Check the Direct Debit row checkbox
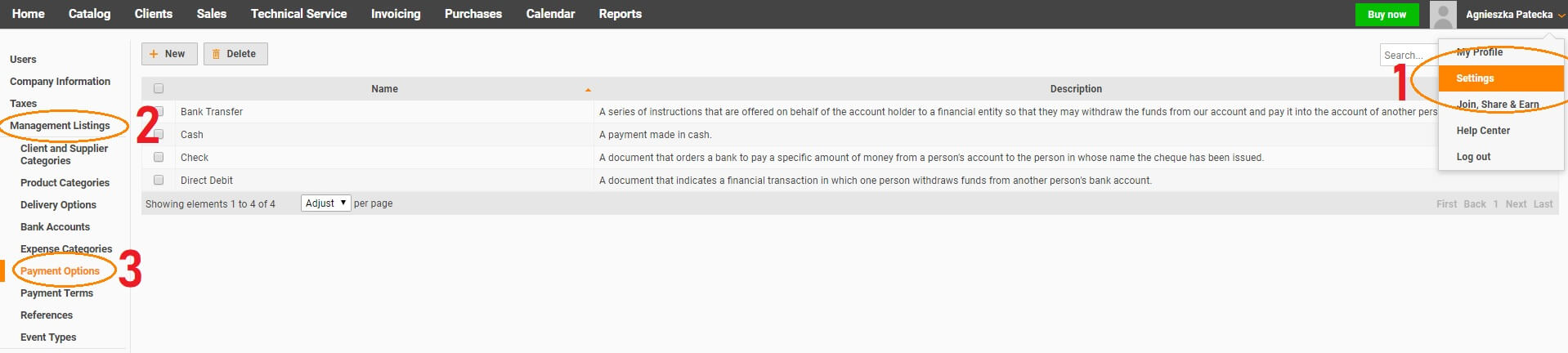1568x353 pixels. [x=159, y=180]
